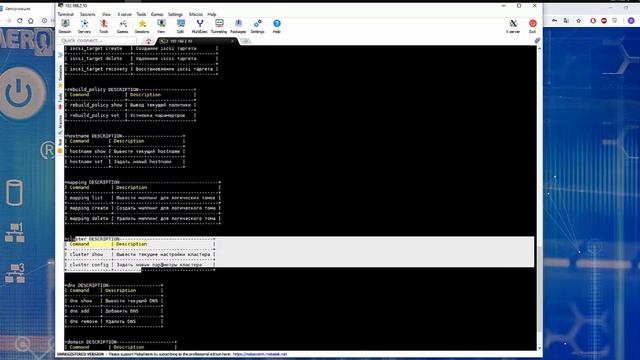Open the Settings toolbar icon

click(x=257, y=26)
